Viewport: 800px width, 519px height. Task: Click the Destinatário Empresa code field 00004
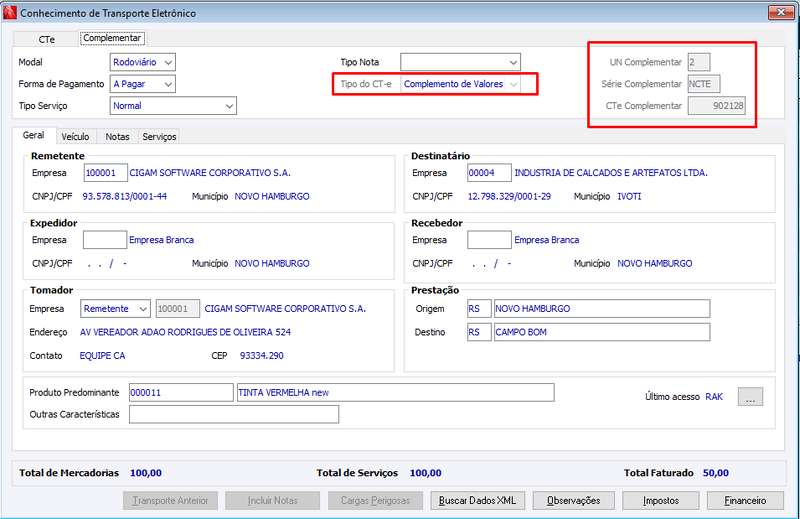coord(489,173)
